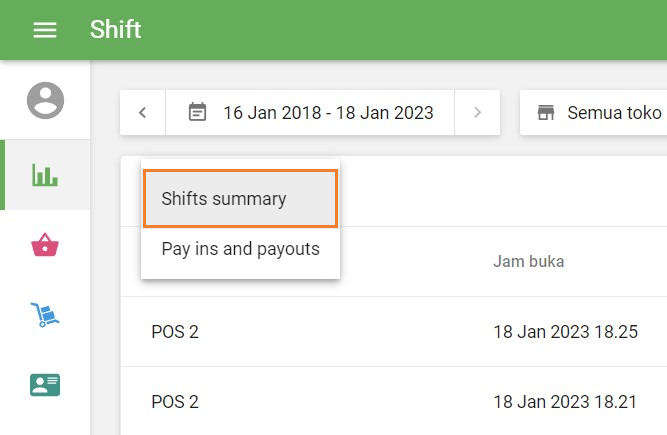Go to the previous date range
Screen dimensions: 667x435
(x=143, y=112)
